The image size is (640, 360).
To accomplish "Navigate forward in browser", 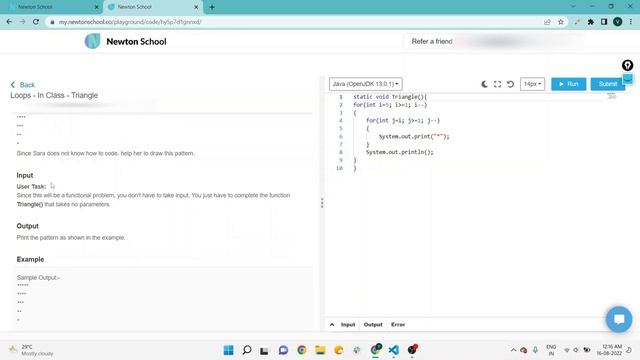I will [22, 22].
